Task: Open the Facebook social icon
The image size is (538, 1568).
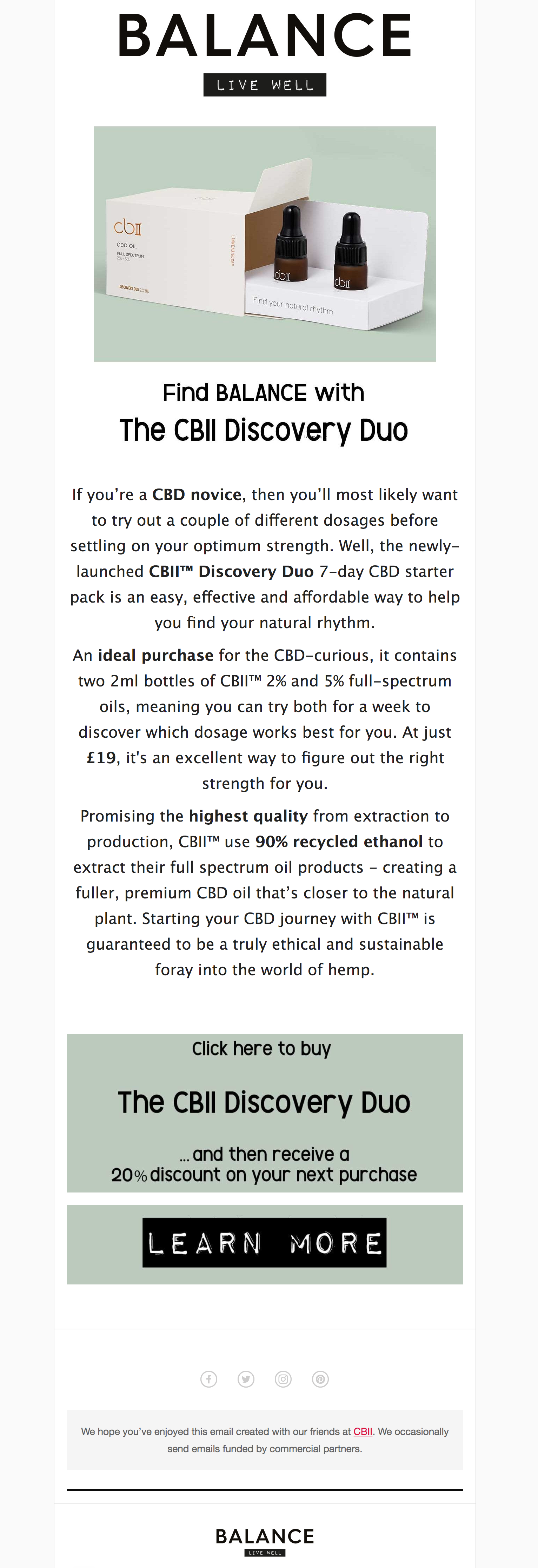Action: click(209, 1379)
